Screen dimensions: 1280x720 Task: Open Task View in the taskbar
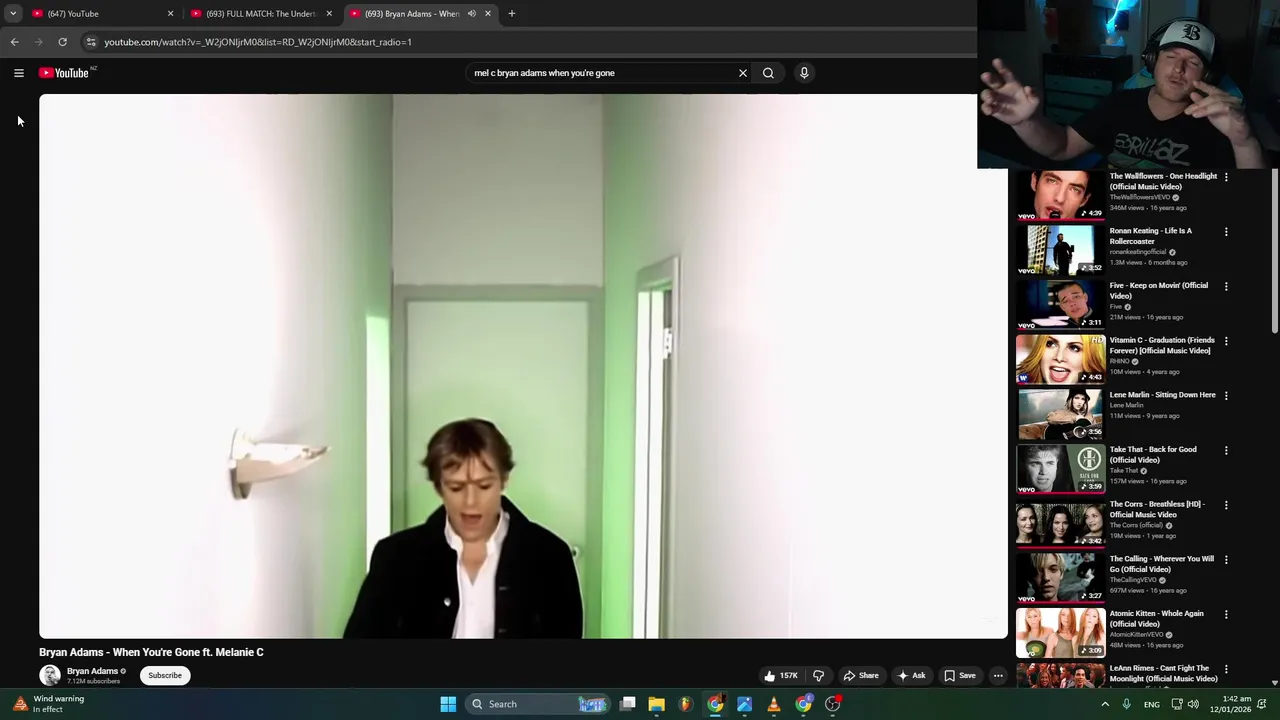pyautogui.click(x=627, y=704)
